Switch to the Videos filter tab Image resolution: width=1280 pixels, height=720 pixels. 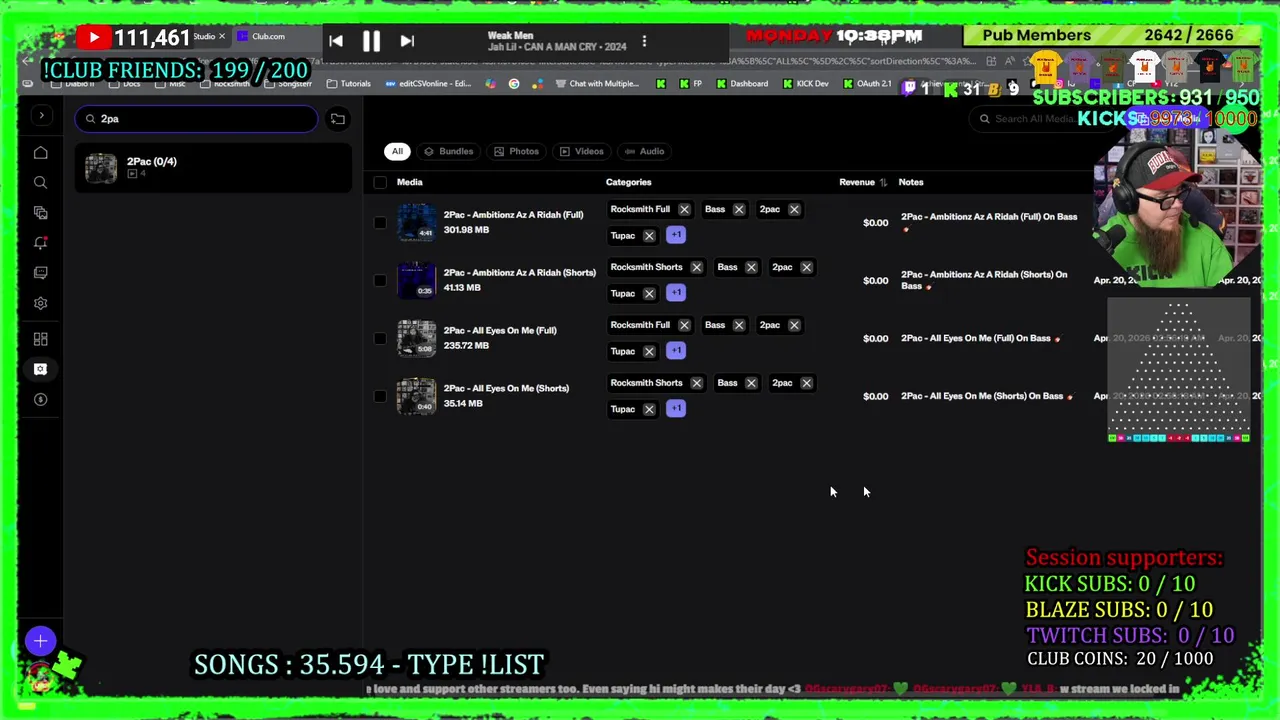click(582, 151)
